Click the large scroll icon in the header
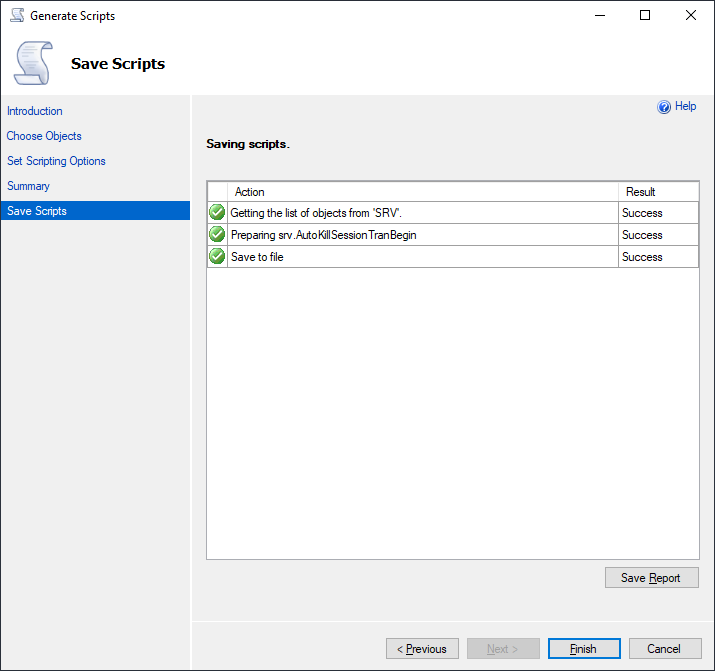The width and height of the screenshot is (715, 671). [34, 63]
